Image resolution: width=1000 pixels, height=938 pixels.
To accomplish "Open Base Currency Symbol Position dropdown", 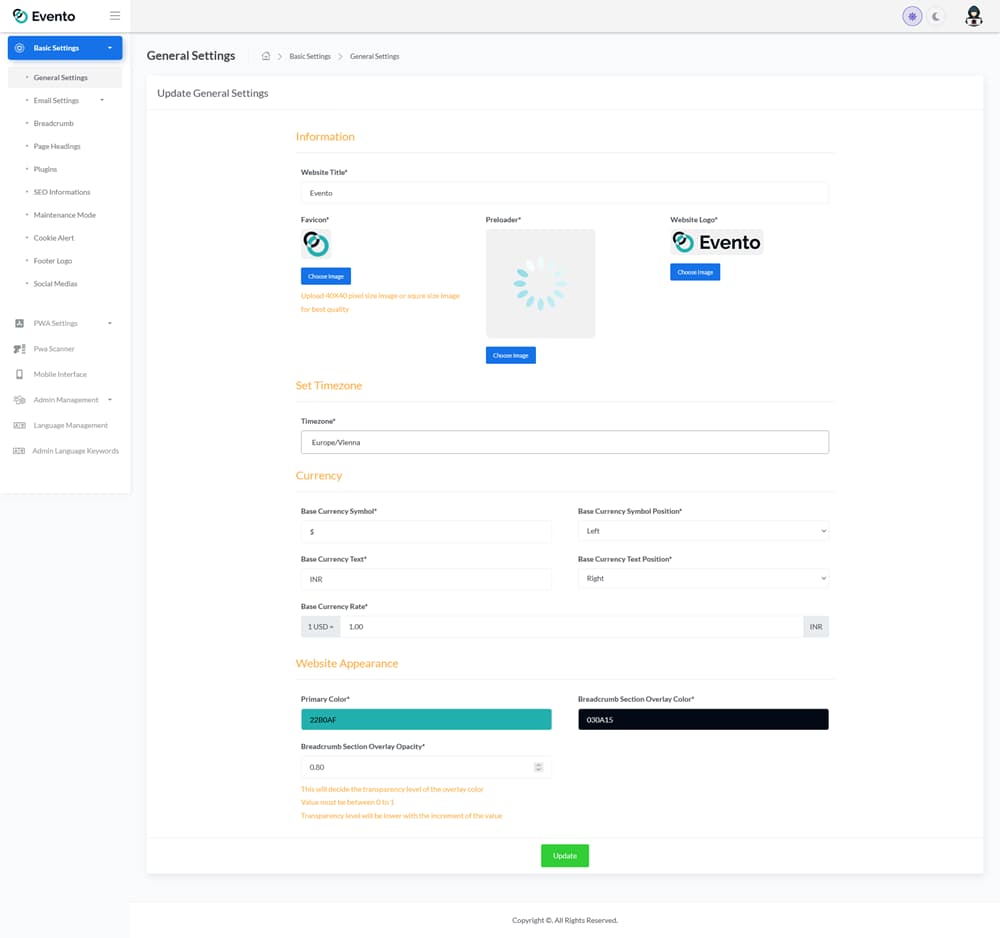I will [703, 531].
